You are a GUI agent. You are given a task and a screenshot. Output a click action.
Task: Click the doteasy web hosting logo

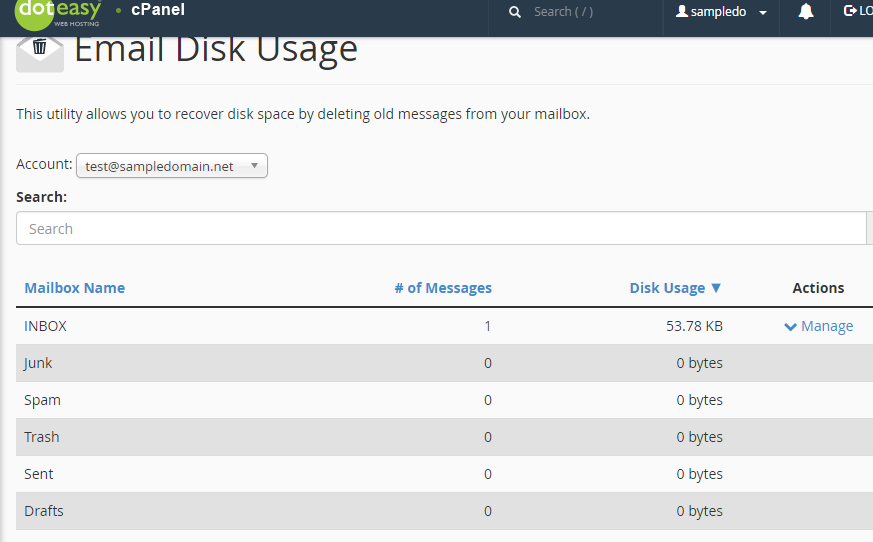coord(58,13)
